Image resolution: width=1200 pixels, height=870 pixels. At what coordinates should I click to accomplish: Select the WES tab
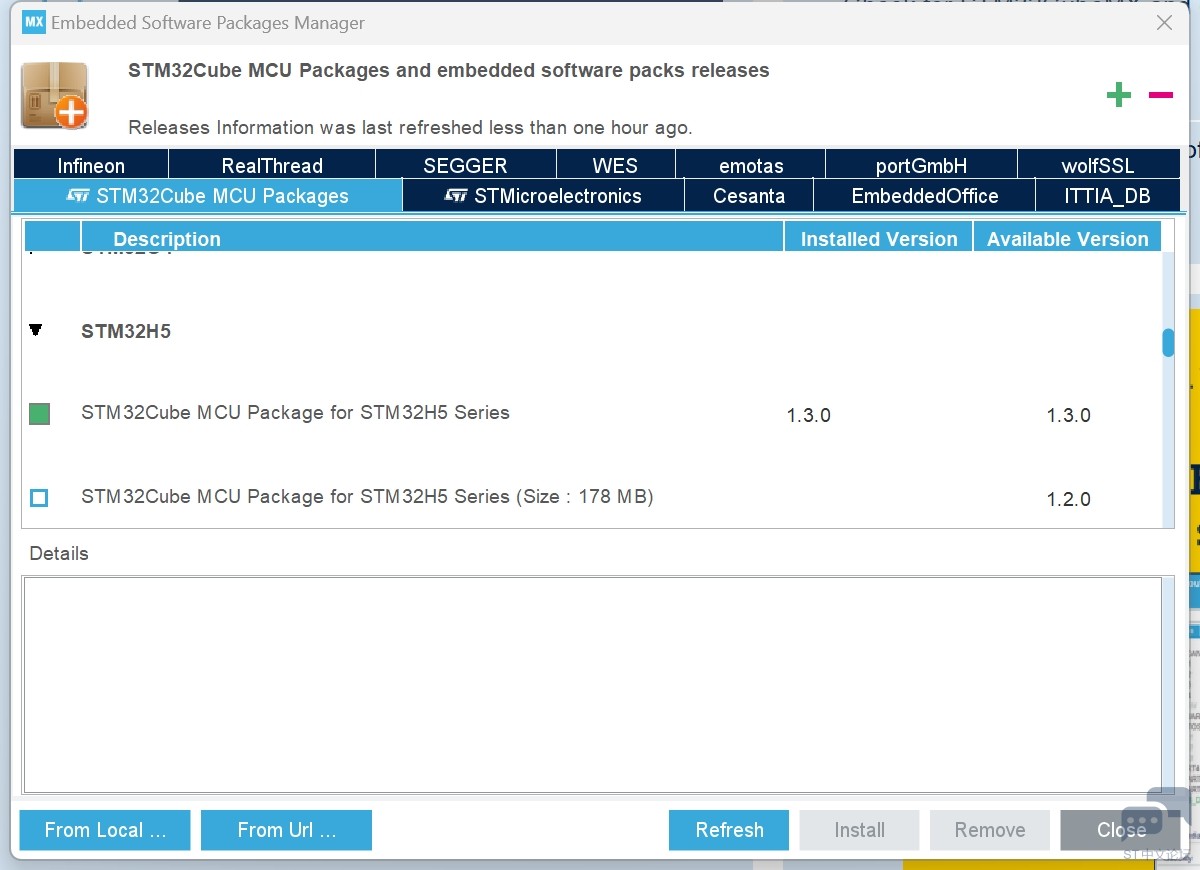615,165
